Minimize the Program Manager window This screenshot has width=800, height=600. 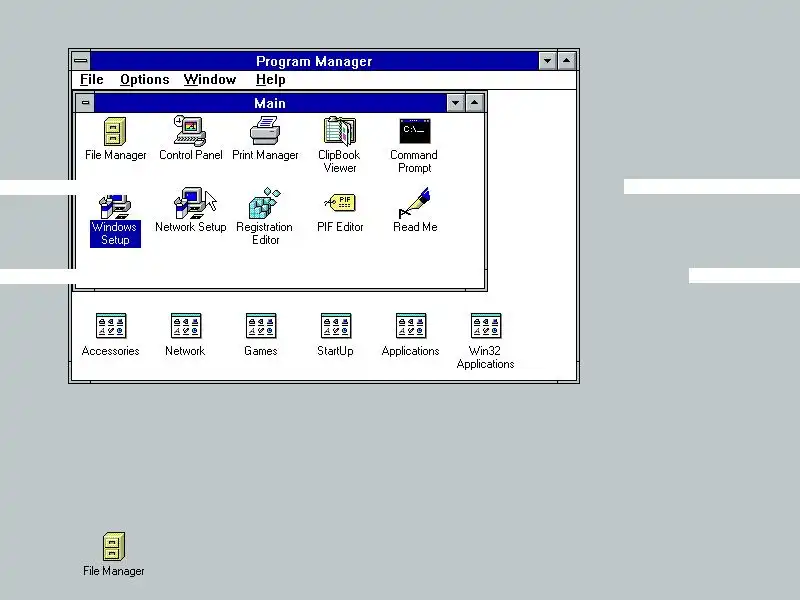[547, 61]
